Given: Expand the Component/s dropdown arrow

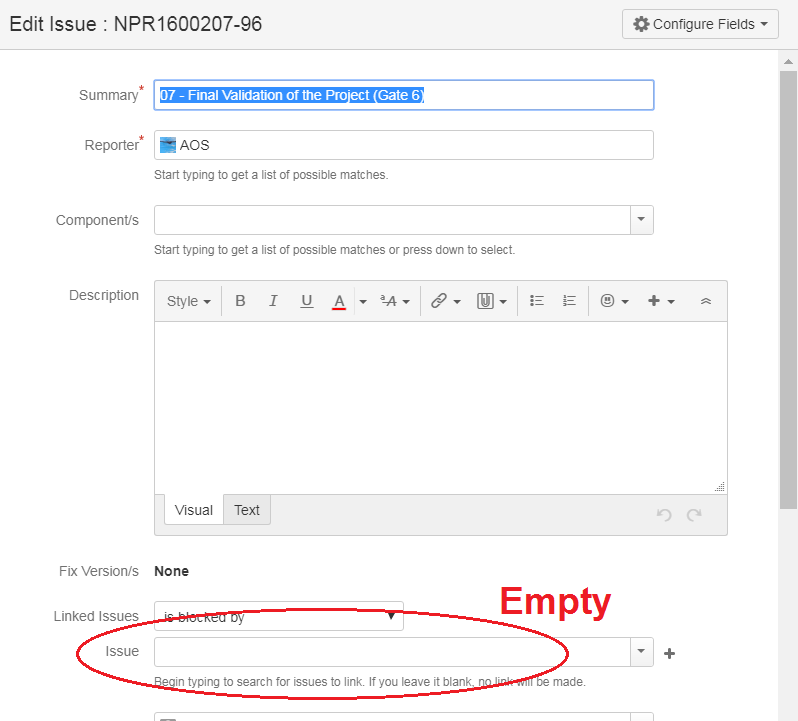Looking at the screenshot, I should [x=642, y=220].
